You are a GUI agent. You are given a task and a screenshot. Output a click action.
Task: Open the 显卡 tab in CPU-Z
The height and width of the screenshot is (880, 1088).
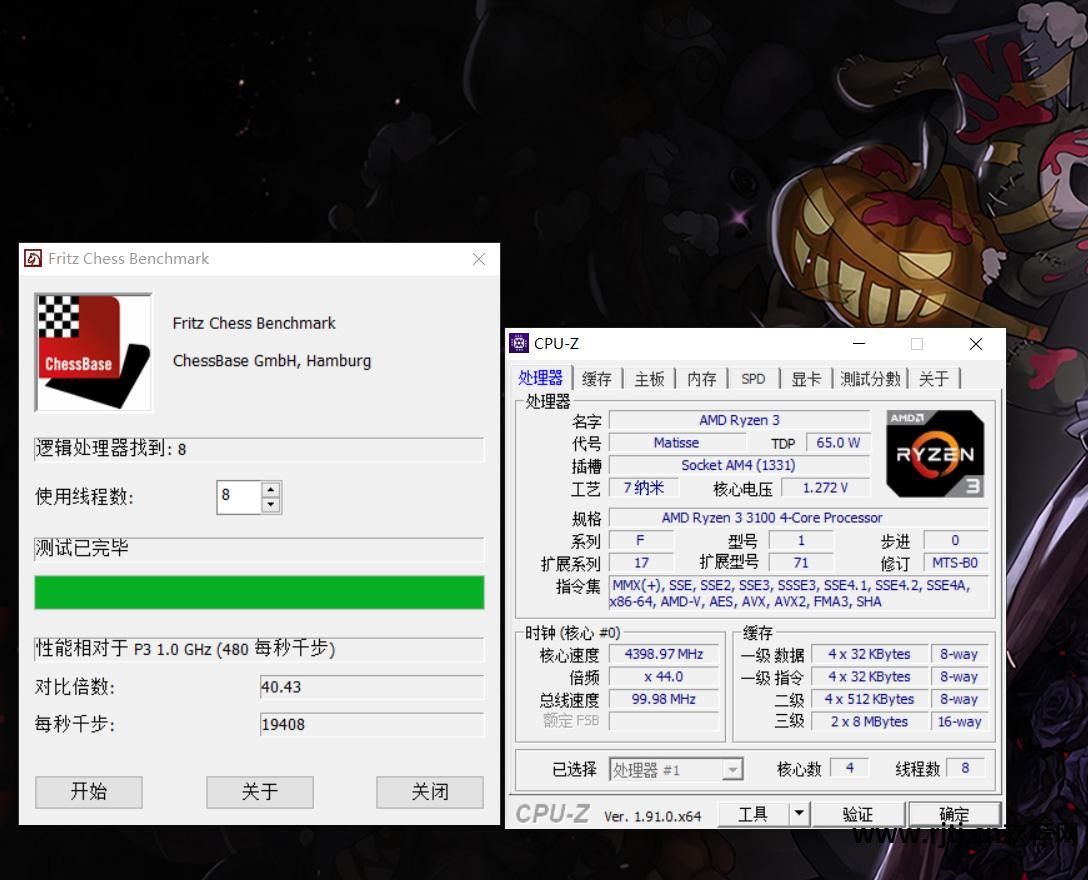[806, 379]
